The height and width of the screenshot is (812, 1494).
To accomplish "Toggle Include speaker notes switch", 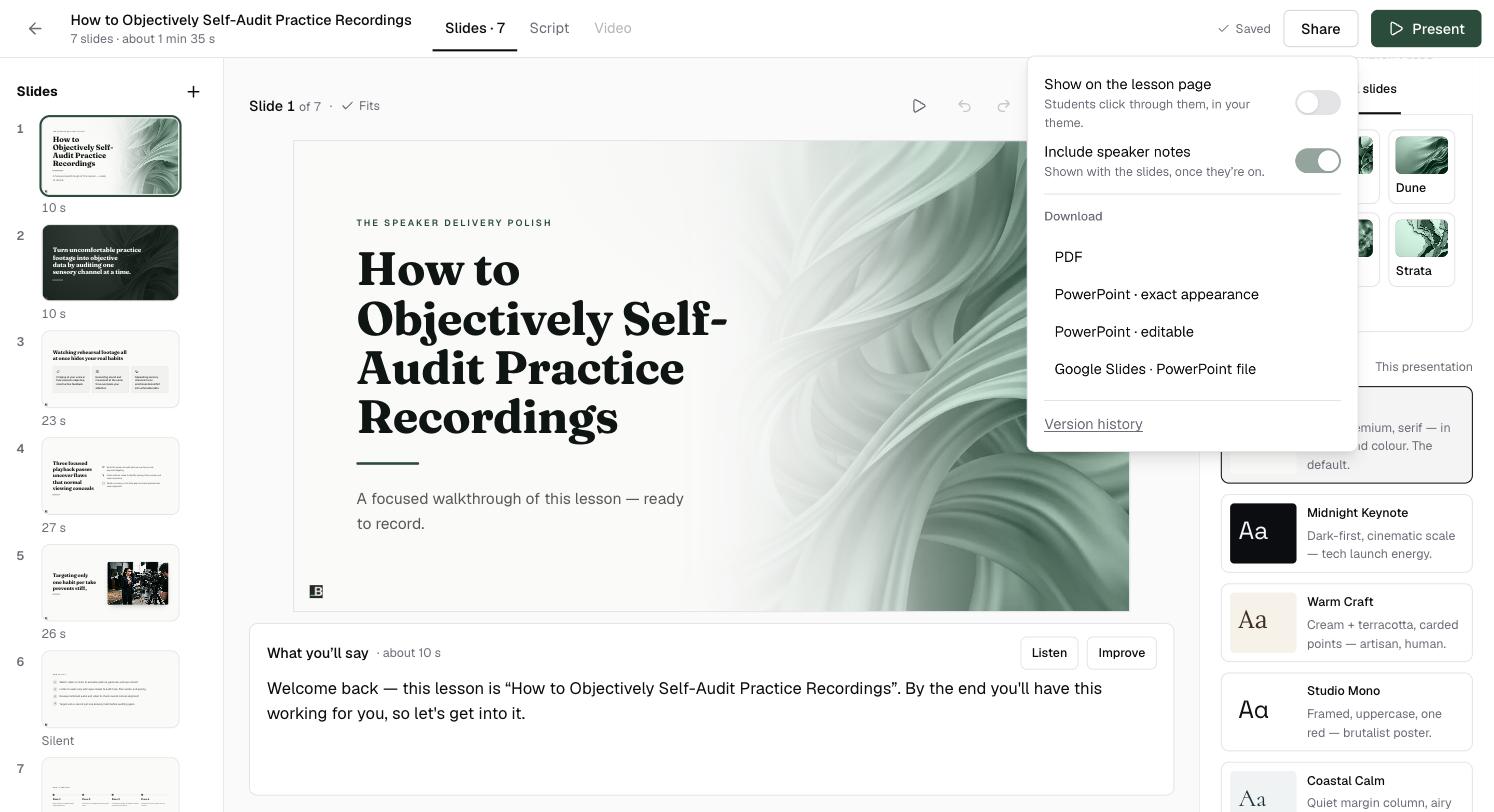I will (1317, 161).
